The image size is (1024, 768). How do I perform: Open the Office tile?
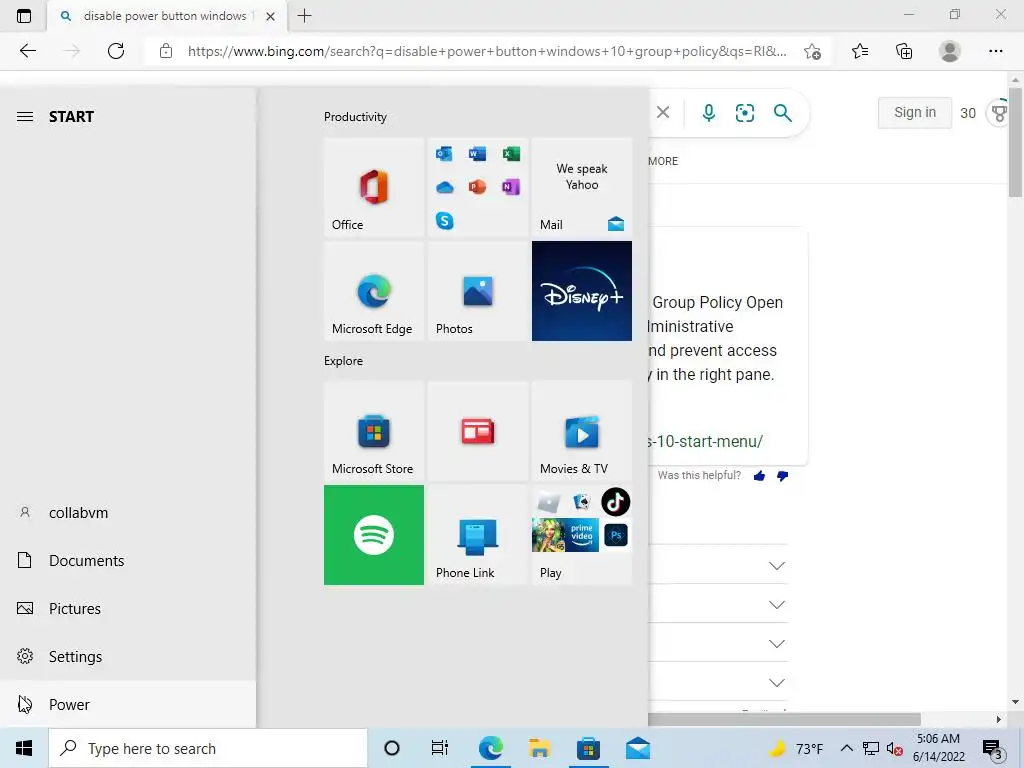(374, 187)
